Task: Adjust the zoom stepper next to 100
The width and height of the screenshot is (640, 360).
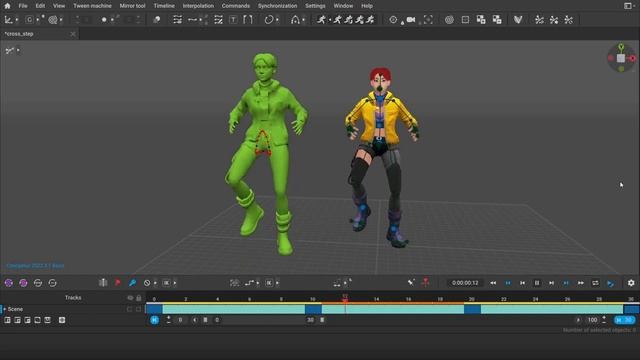Action: [604, 320]
